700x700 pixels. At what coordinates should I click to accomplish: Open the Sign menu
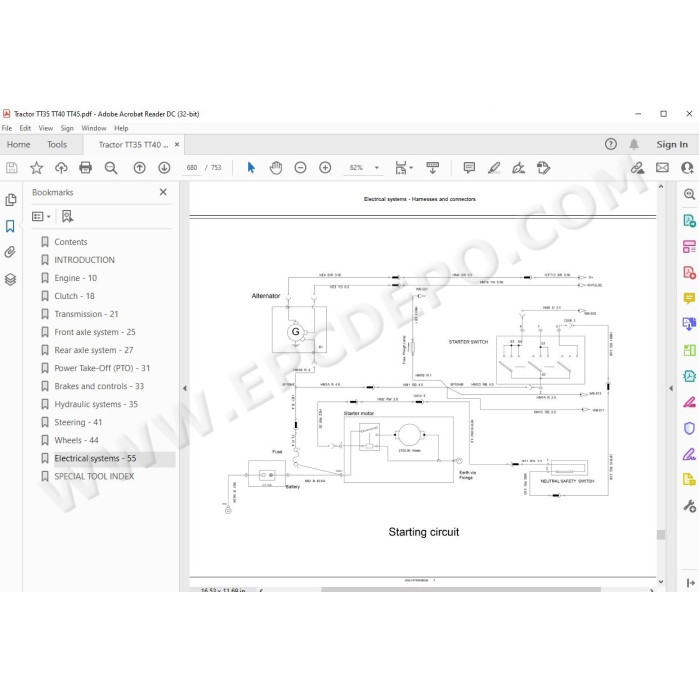[67, 128]
